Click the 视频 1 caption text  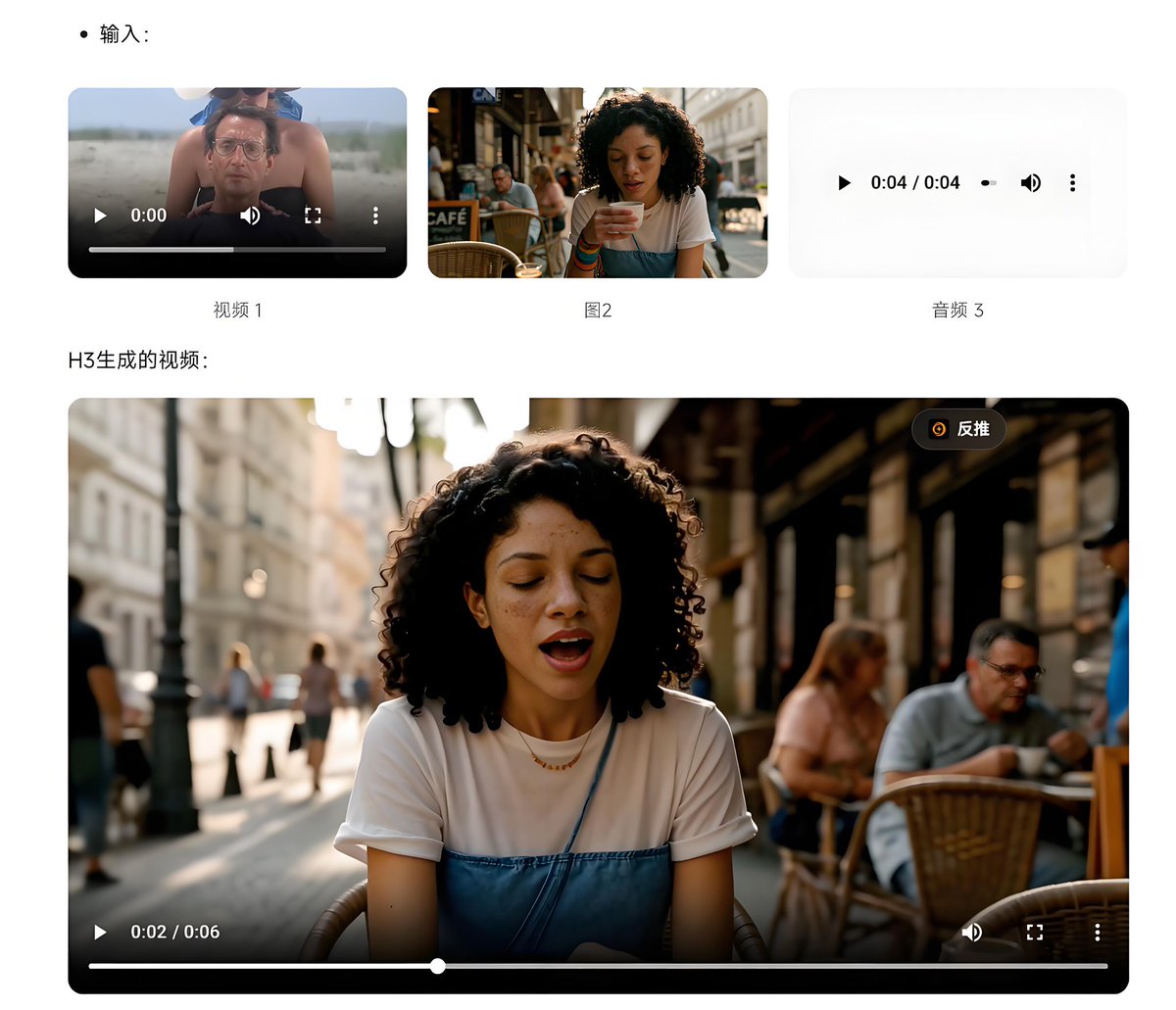237,311
